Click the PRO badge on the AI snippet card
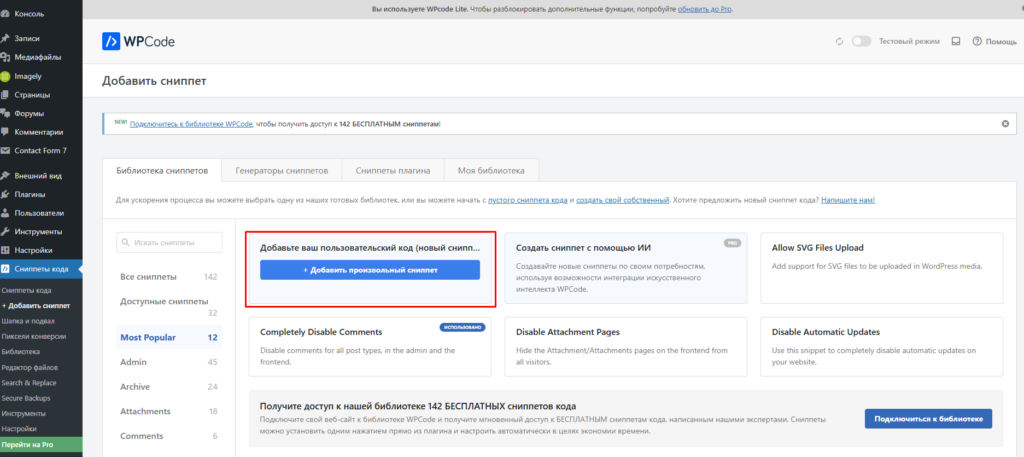Viewport: 1024px width, 457px height. [733, 243]
